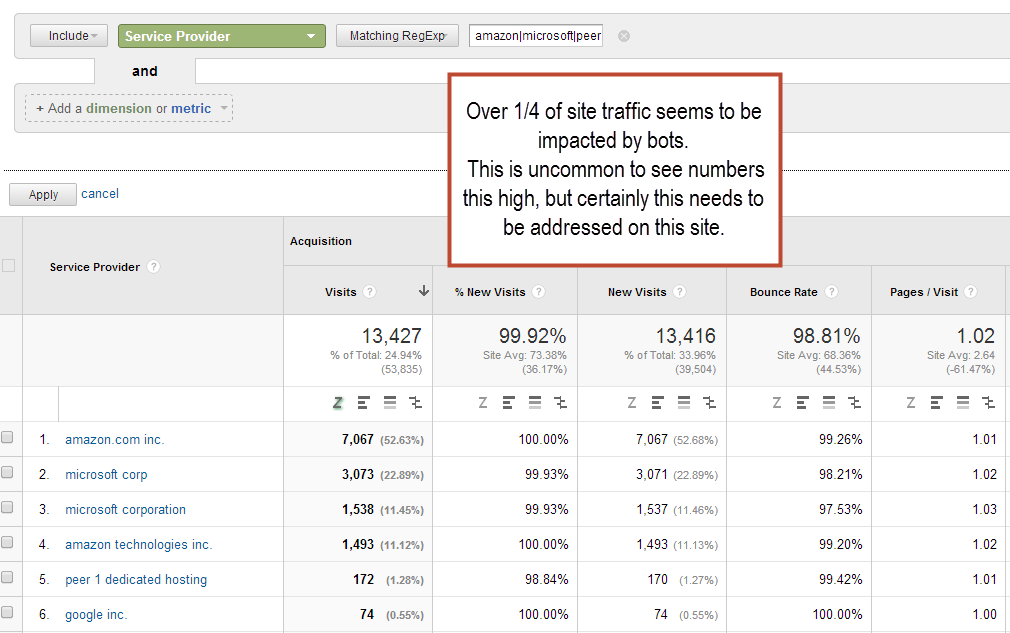Screen dimensions: 1010x633
Task: Select the Z icon under New Visits column
Action: [x=632, y=403]
